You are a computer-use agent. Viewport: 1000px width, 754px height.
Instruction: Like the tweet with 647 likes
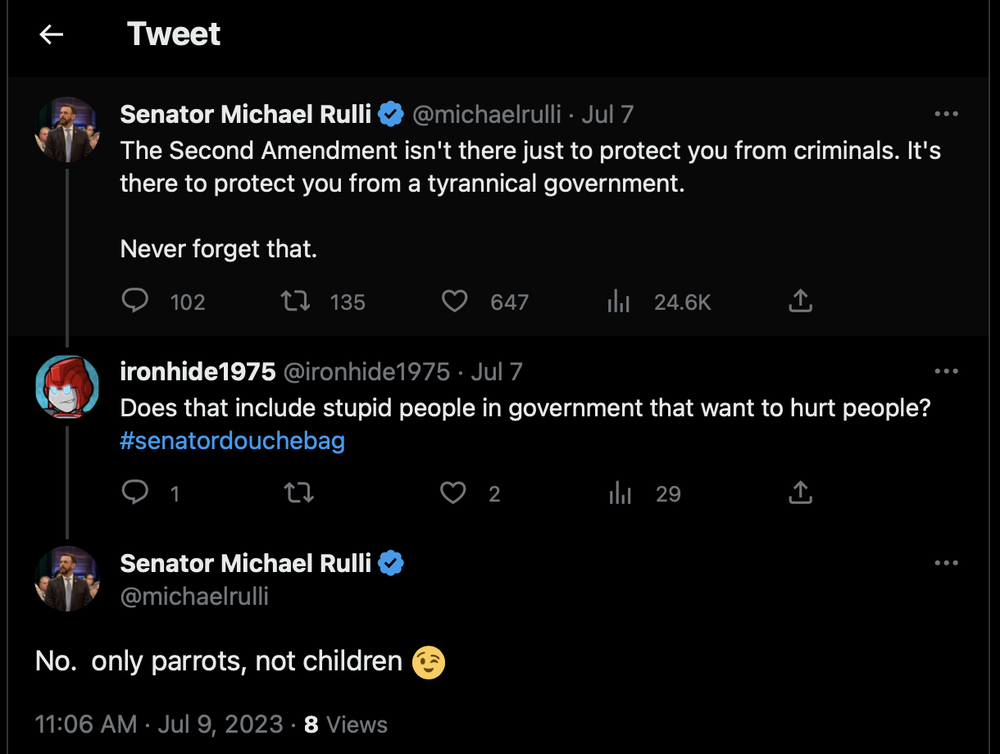pyautogui.click(x=455, y=301)
